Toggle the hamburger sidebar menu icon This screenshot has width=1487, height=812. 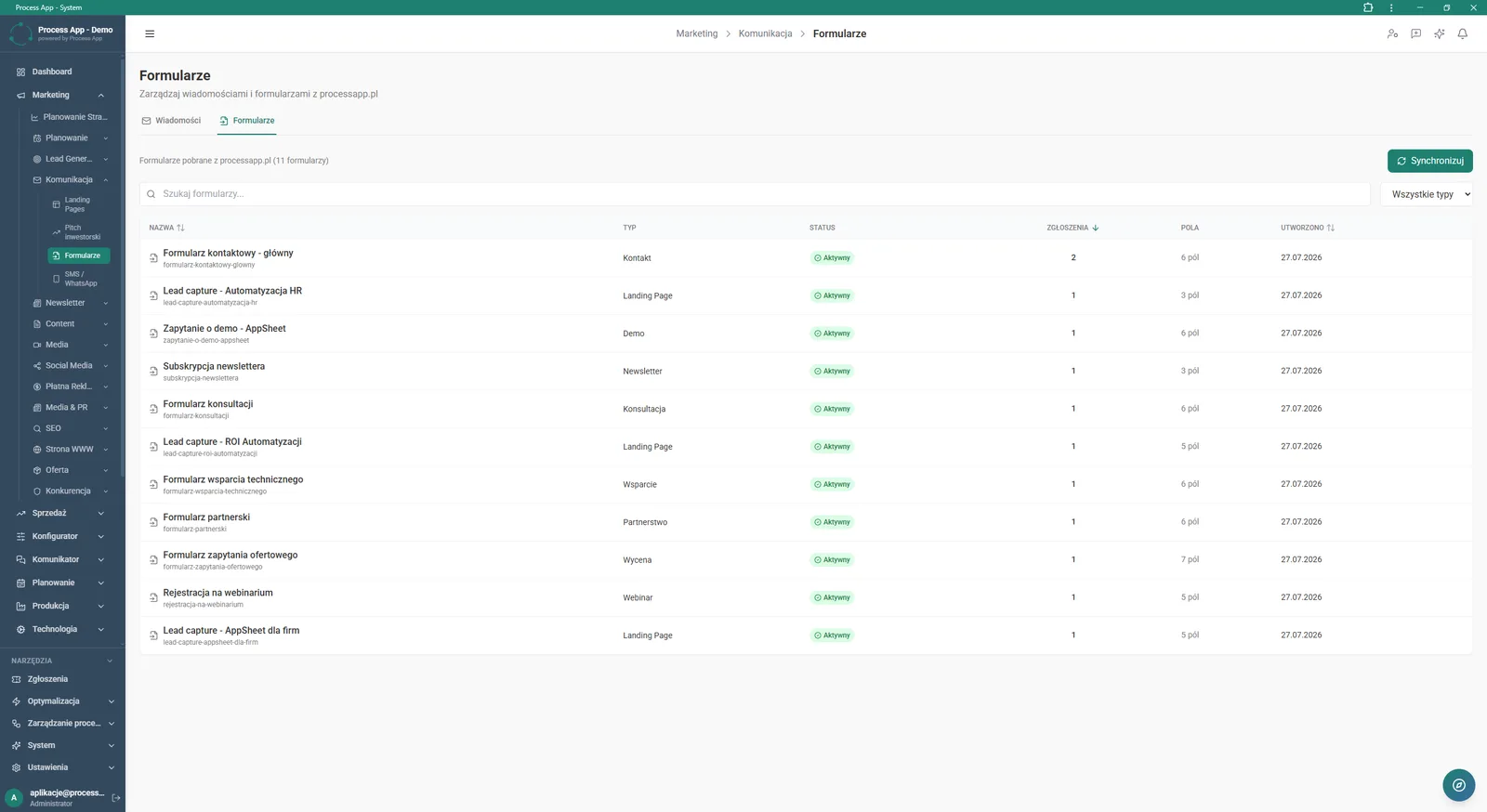pyautogui.click(x=150, y=33)
